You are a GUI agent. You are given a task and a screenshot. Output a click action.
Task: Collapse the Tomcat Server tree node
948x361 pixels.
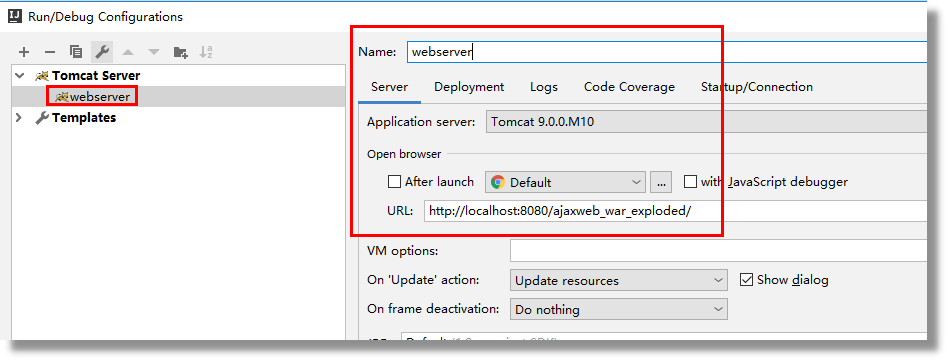[20, 76]
